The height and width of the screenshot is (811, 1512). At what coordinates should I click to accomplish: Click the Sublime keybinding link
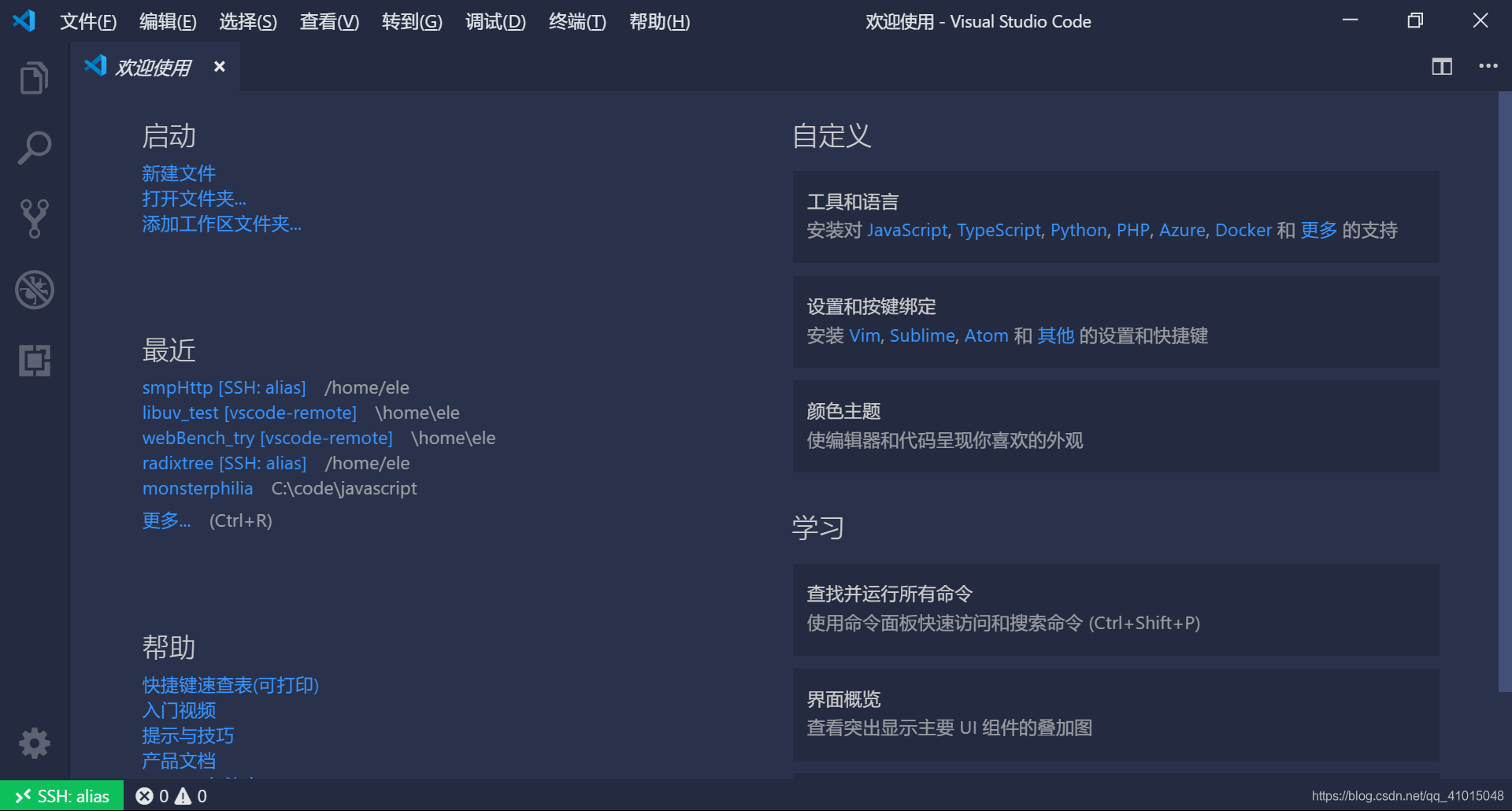[922, 335]
